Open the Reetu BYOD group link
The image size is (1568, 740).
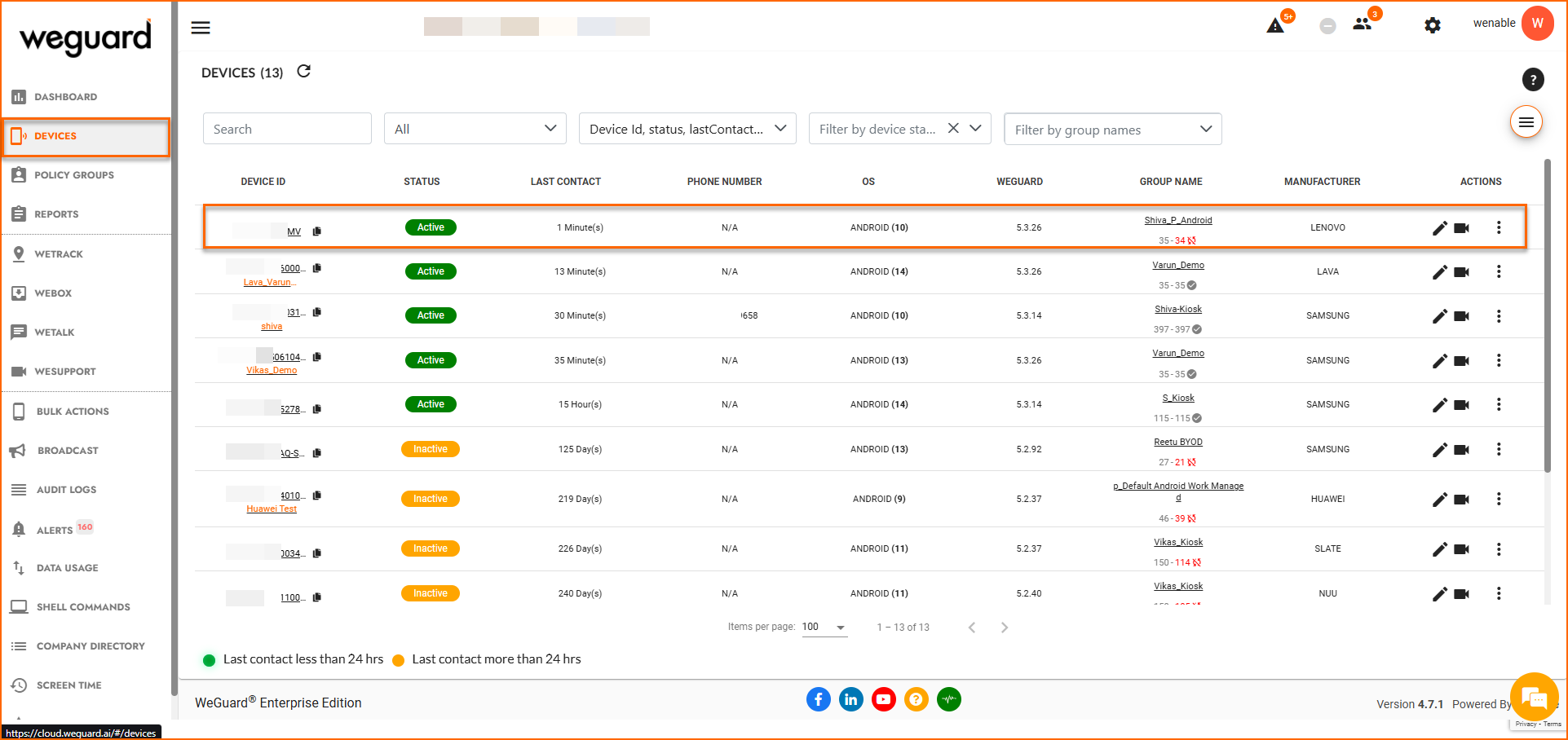tap(1178, 442)
